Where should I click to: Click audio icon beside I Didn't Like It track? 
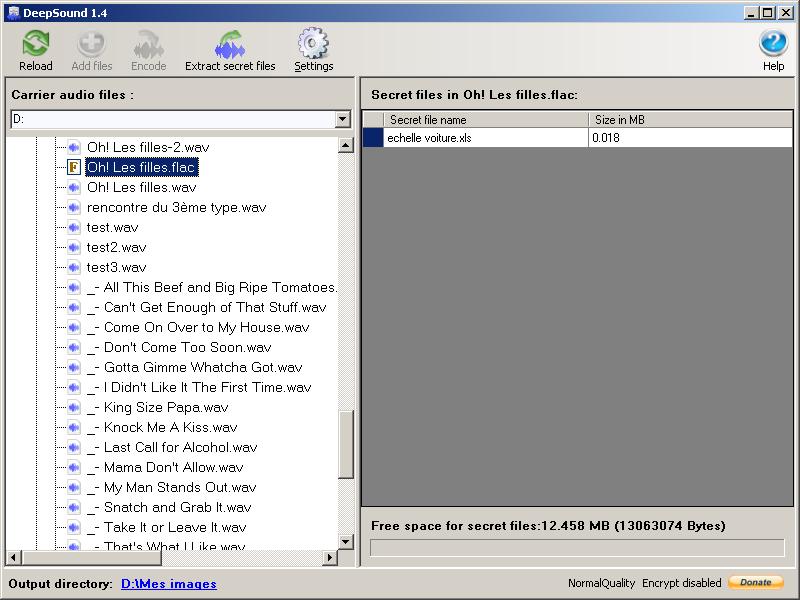[x=74, y=387]
